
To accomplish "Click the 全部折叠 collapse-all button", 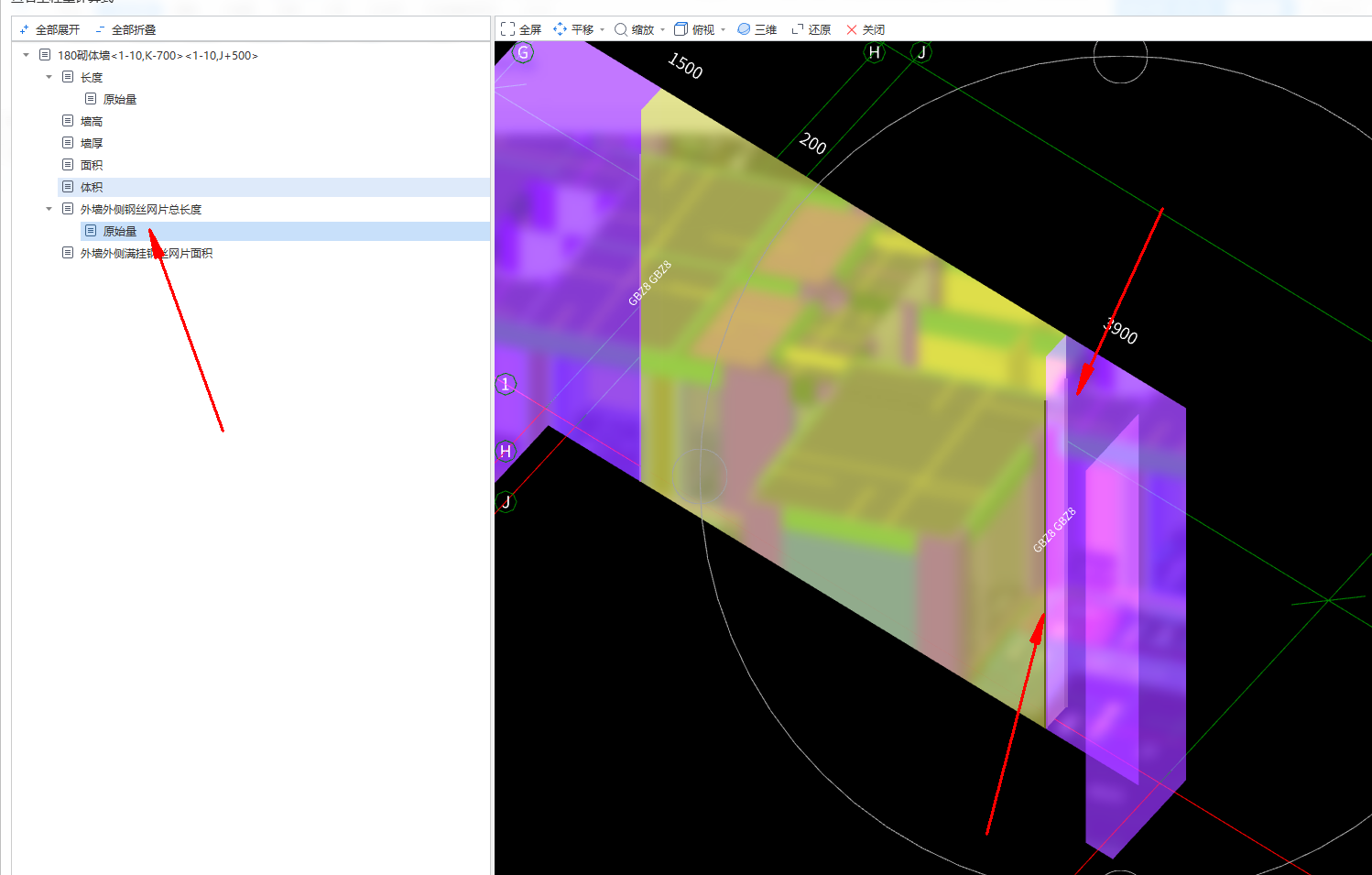I will (125, 30).
